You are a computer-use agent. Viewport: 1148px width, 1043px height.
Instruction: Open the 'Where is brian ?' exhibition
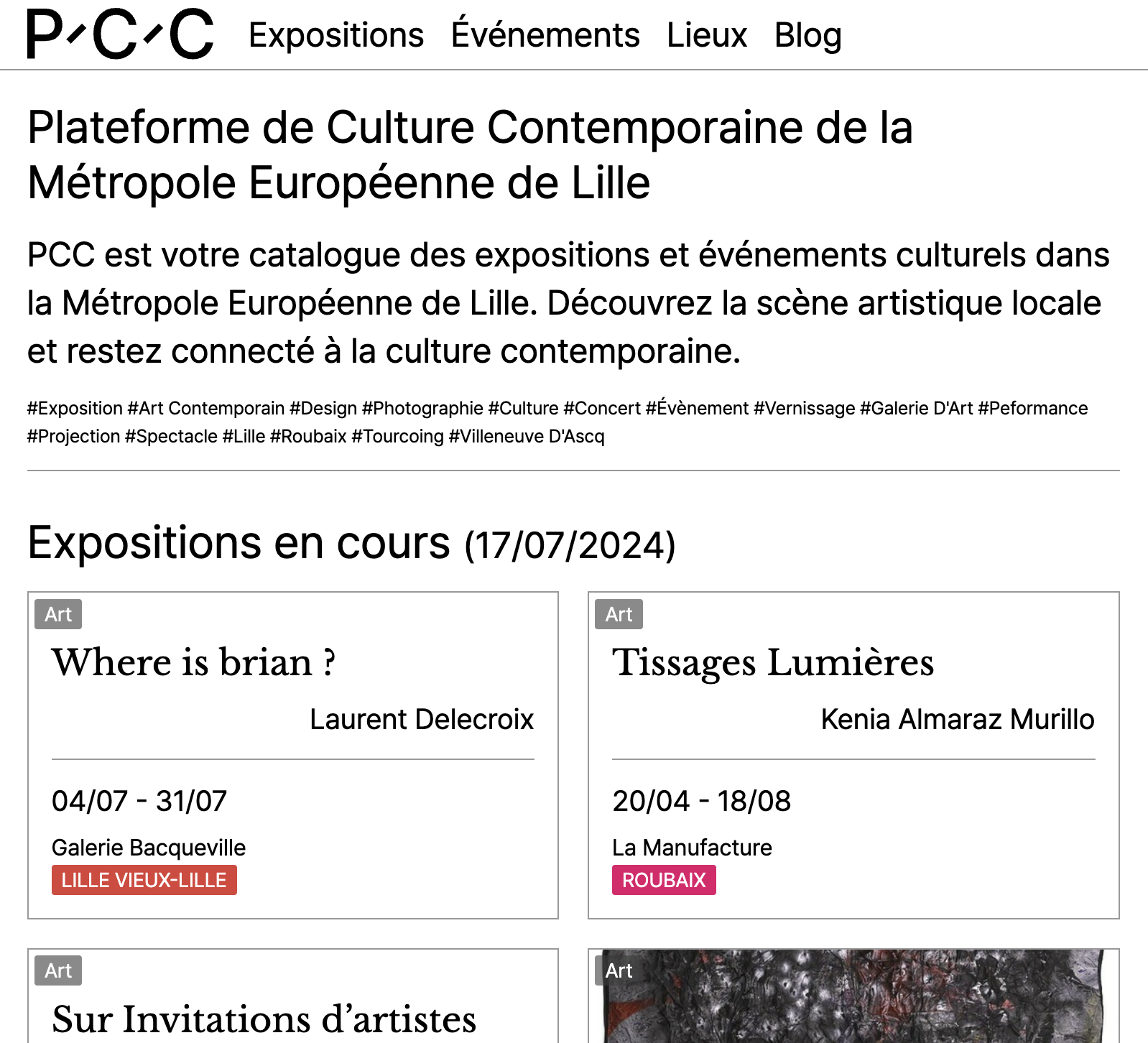click(193, 662)
